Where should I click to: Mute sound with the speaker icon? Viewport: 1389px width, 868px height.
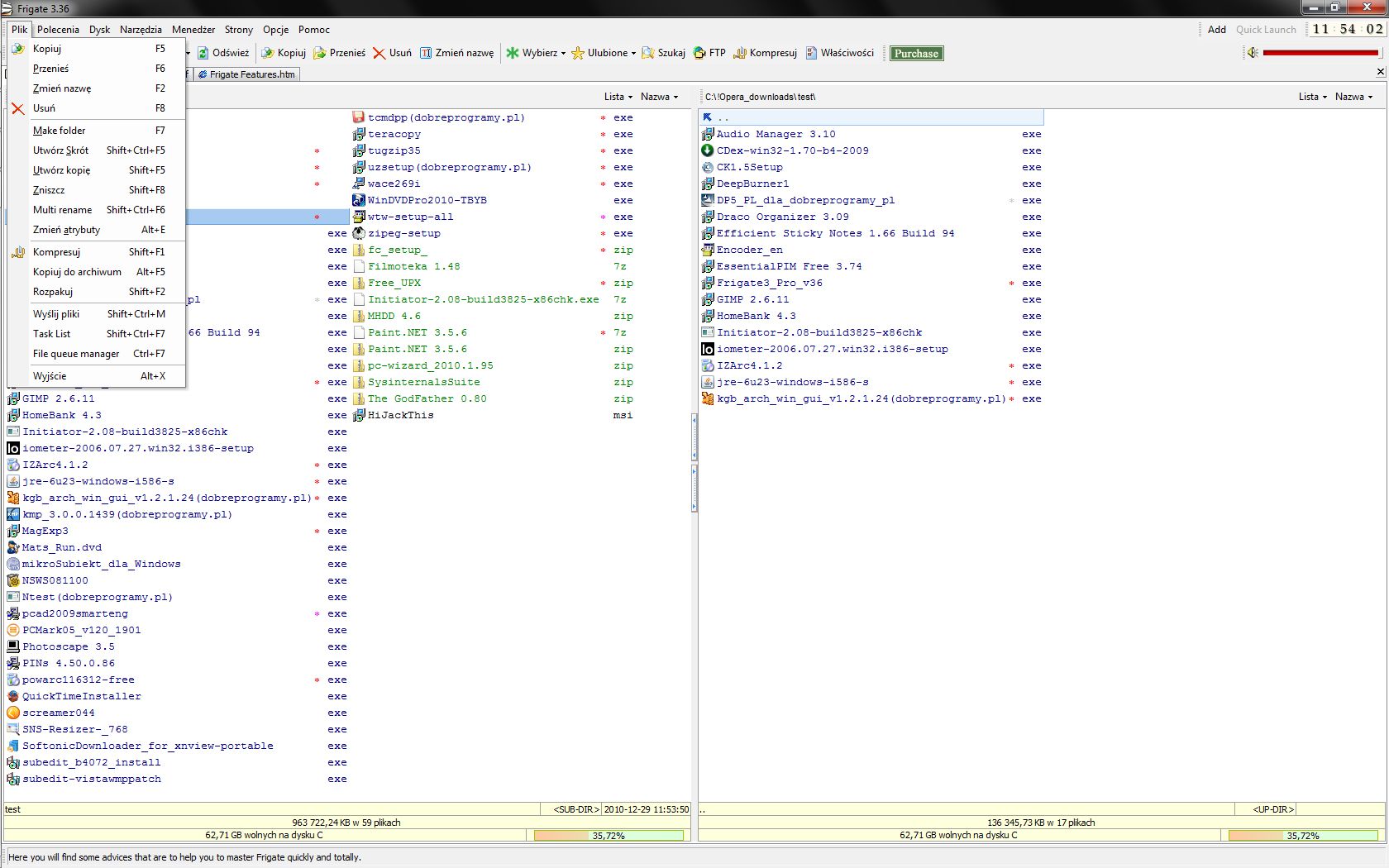click(1253, 53)
